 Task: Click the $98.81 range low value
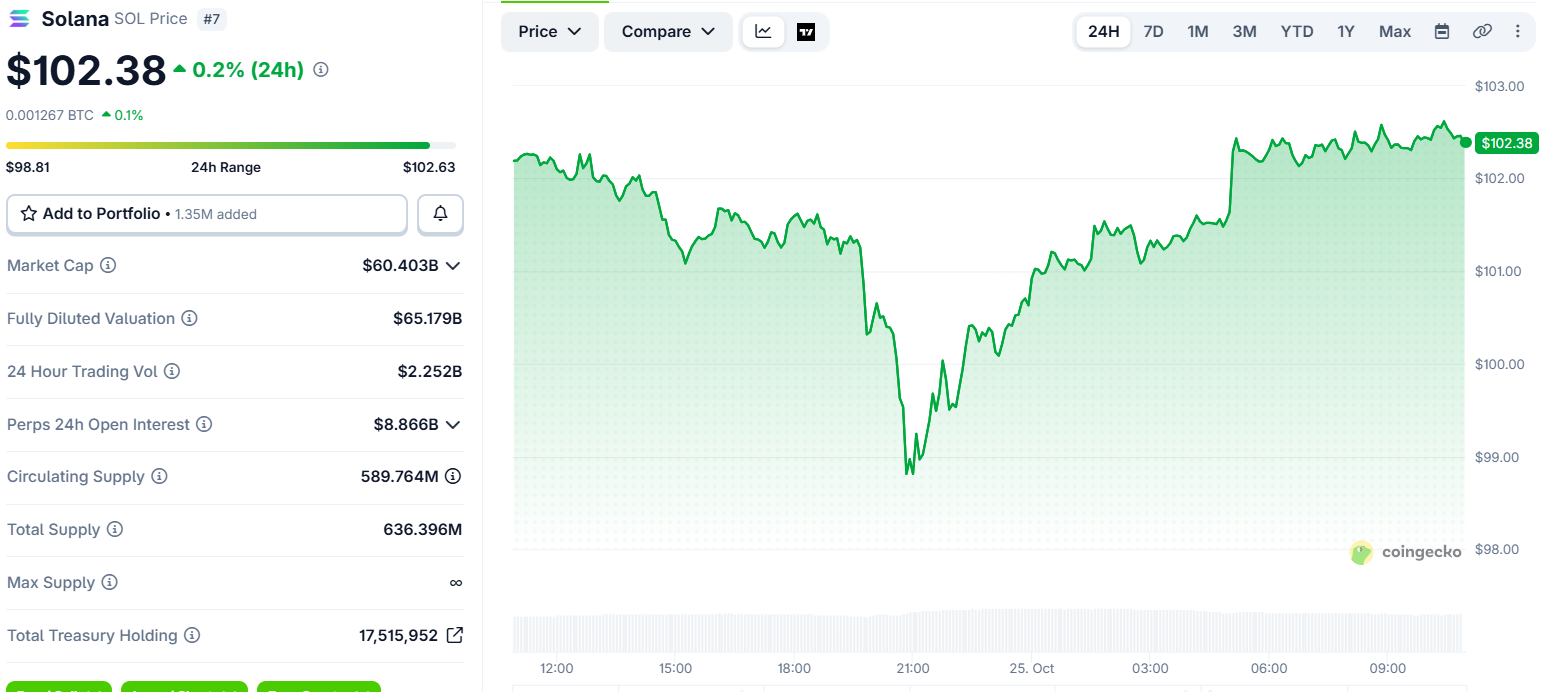(x=28, y=167)
